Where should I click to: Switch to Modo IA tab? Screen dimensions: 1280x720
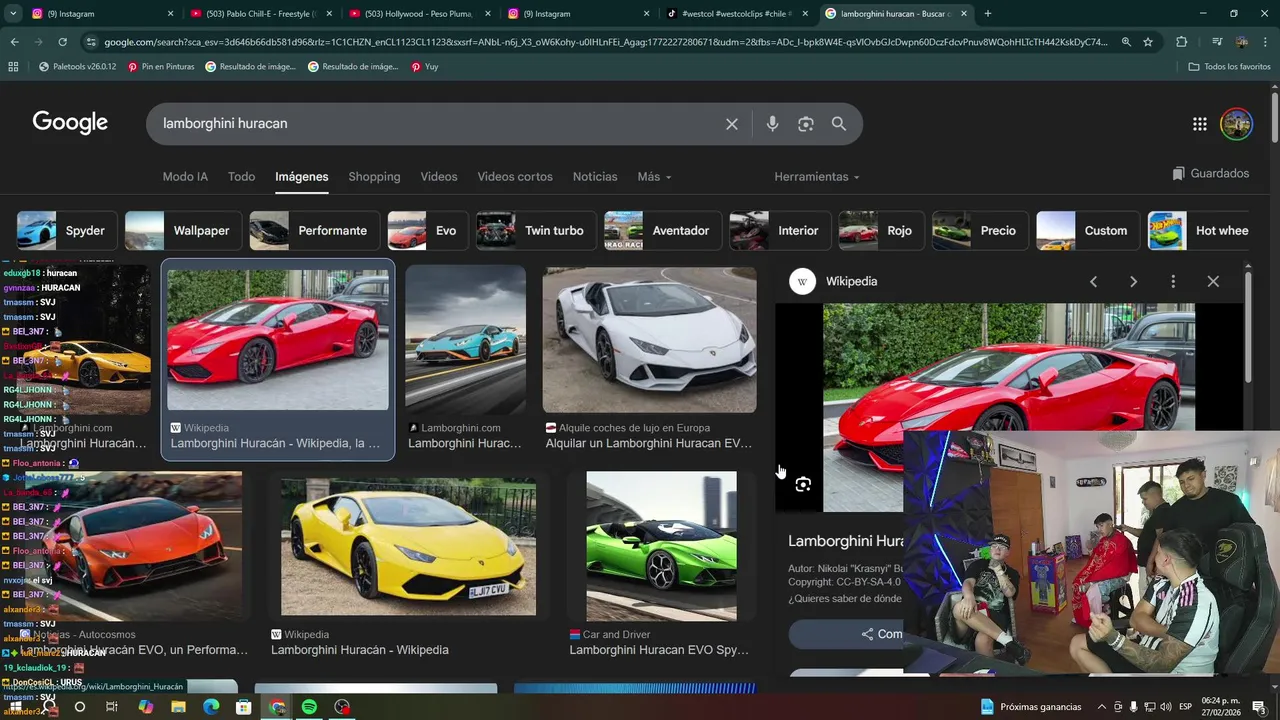185,177
